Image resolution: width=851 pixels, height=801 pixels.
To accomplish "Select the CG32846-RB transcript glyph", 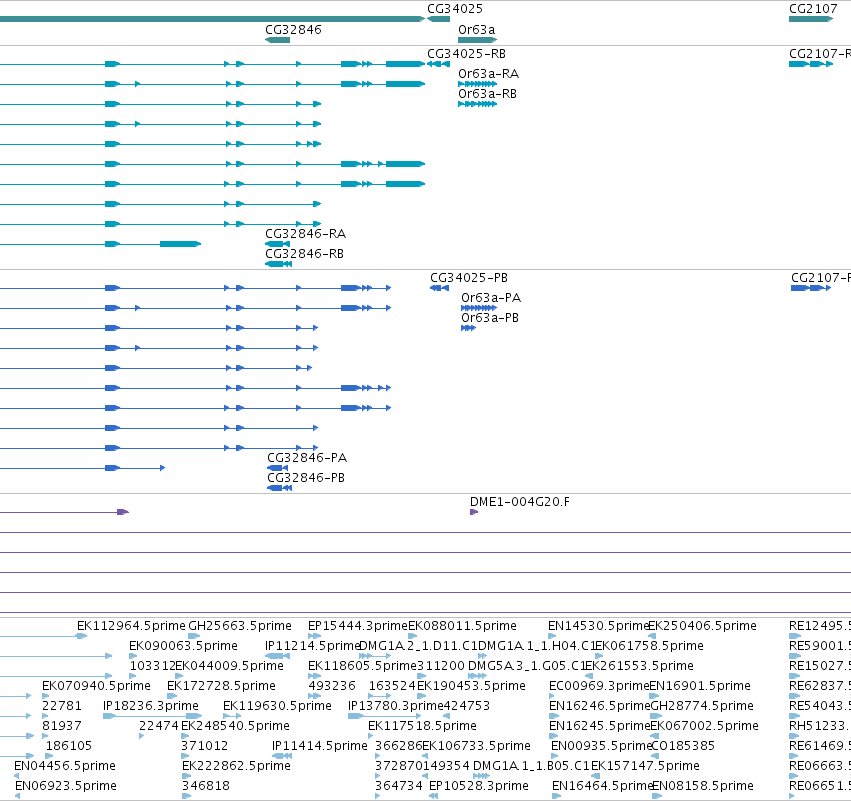I will point(278,264).
